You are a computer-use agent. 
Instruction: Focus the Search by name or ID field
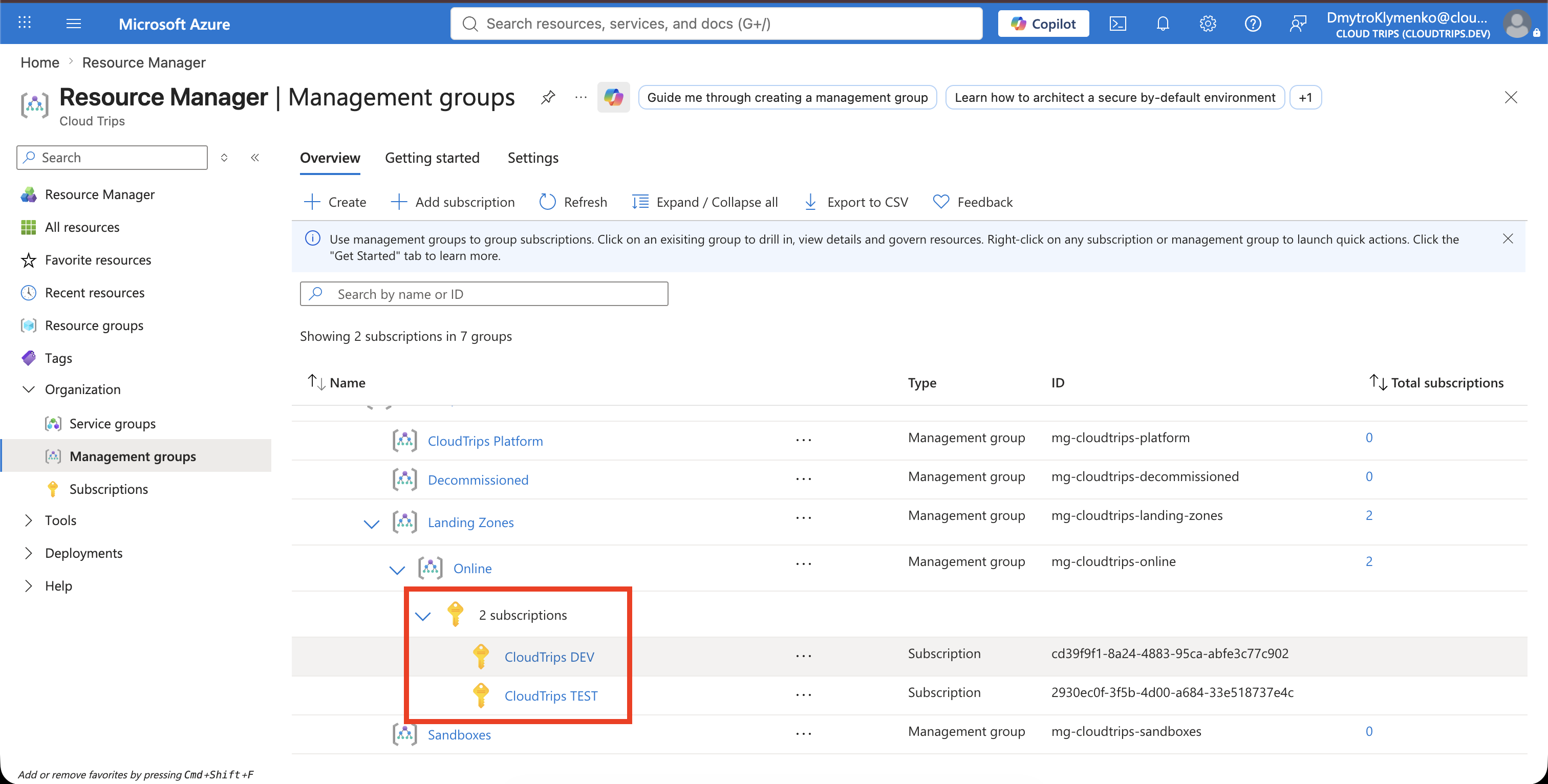pyautogui.click(x=484, y=294)
